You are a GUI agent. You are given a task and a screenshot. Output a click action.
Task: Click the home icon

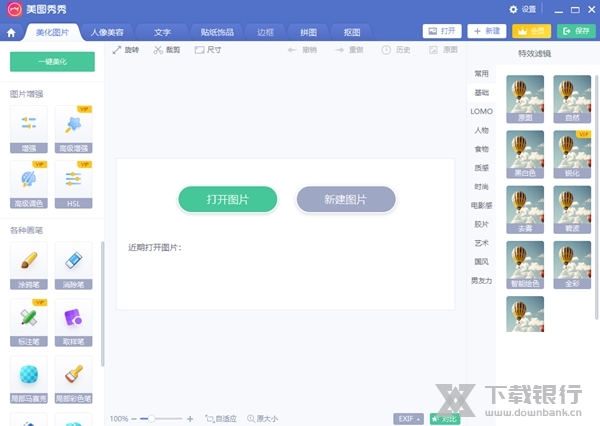(11, 33)
